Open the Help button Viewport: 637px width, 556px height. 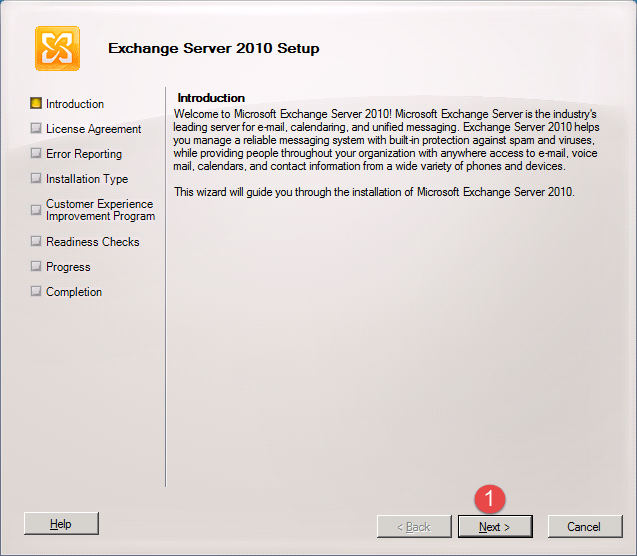[x=61, y=524]
